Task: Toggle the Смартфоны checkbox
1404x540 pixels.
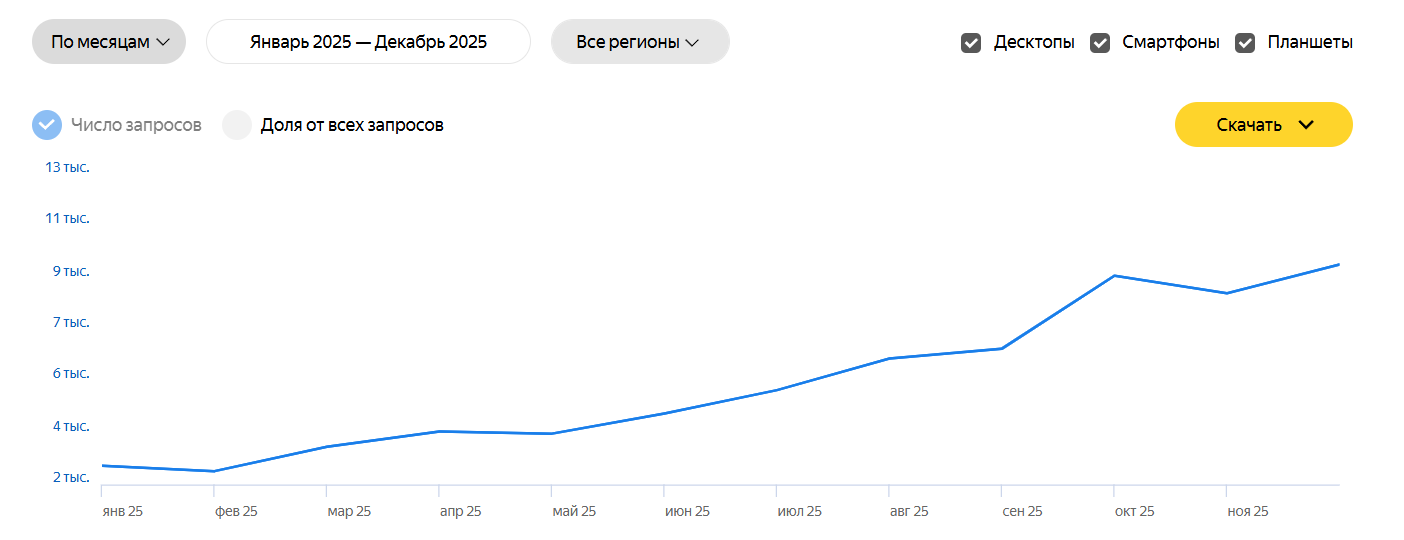Action: pos(1100,43)
